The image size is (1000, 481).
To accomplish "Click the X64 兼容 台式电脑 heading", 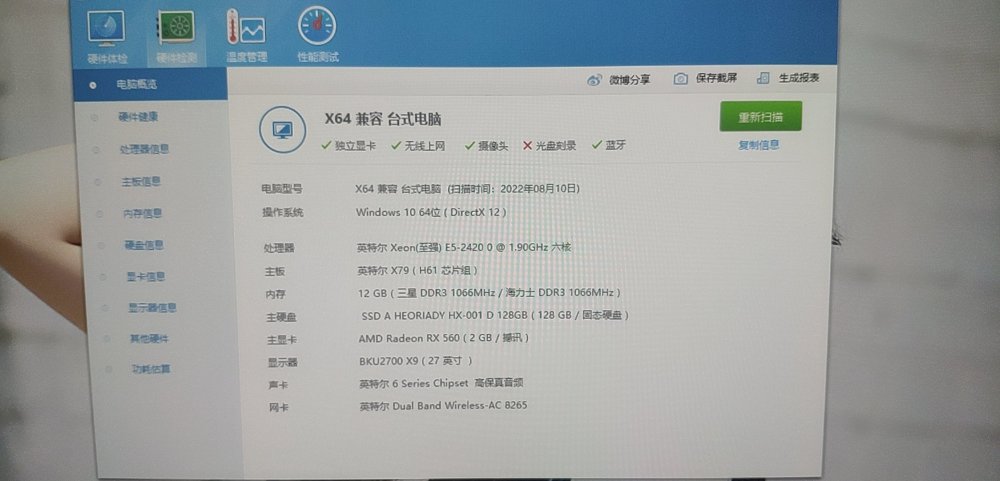I will point(383,119).
